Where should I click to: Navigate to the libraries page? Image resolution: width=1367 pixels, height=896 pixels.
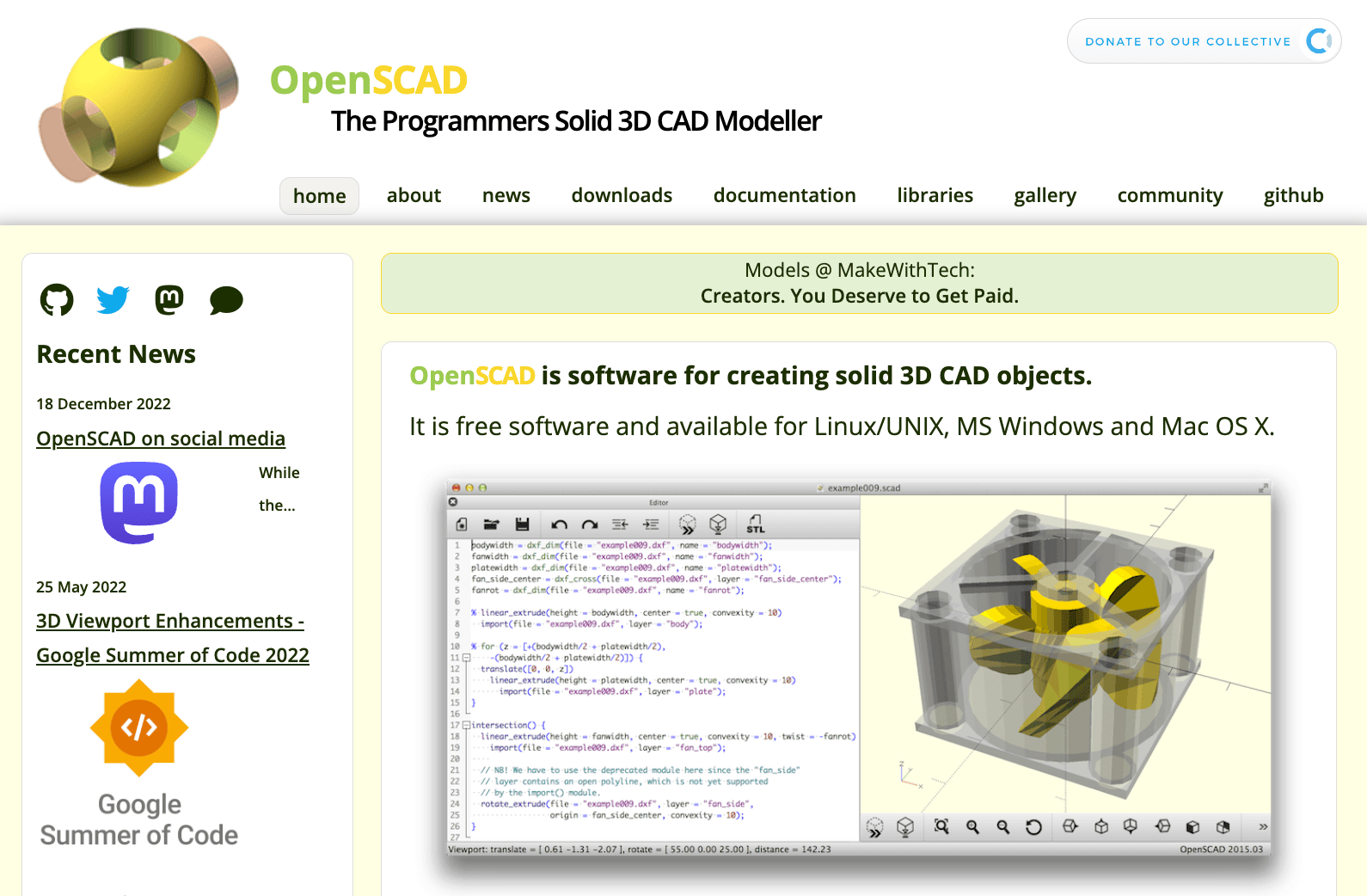point(935,196)
